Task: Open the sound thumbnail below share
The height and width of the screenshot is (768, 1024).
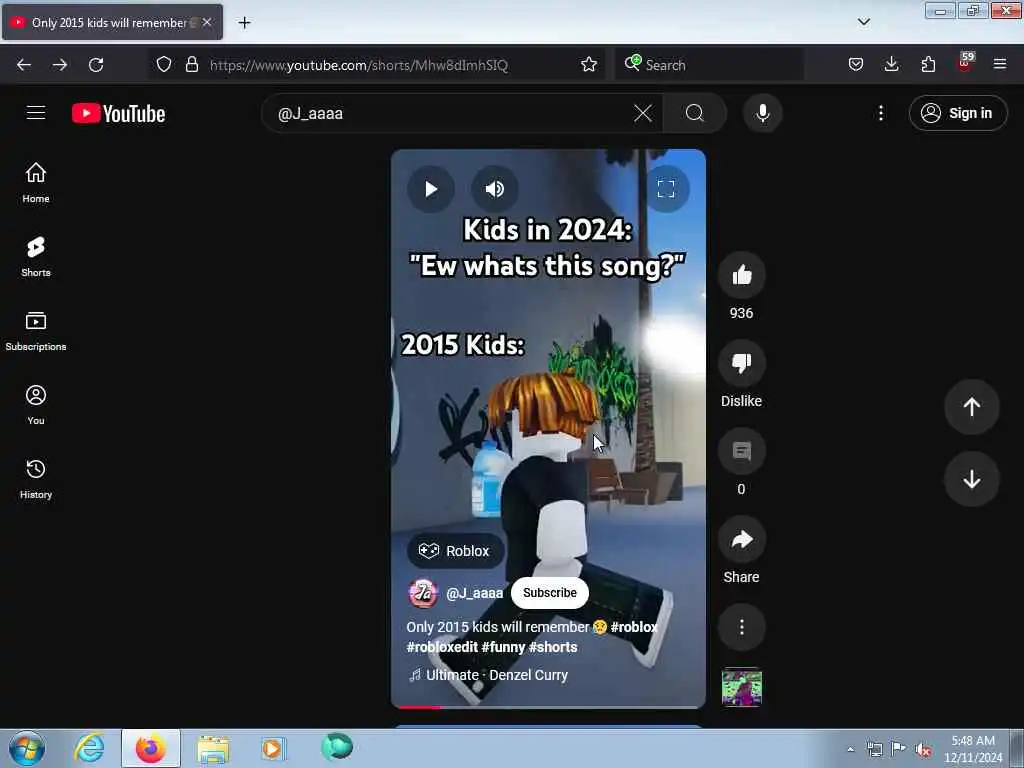Action: pos(741,687)
